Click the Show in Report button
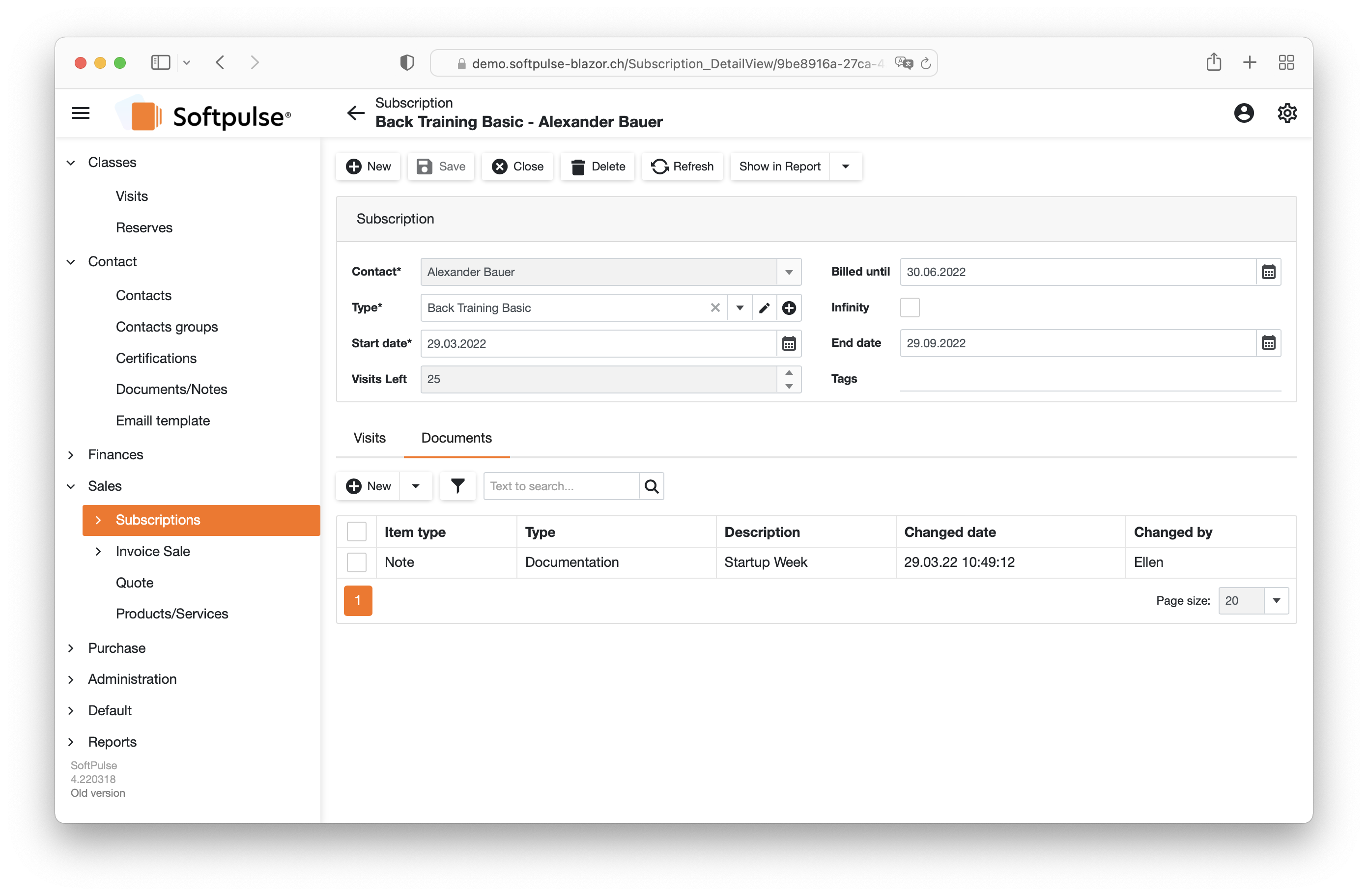Screen dimensions: 1368x896 (x=779, y=167)
